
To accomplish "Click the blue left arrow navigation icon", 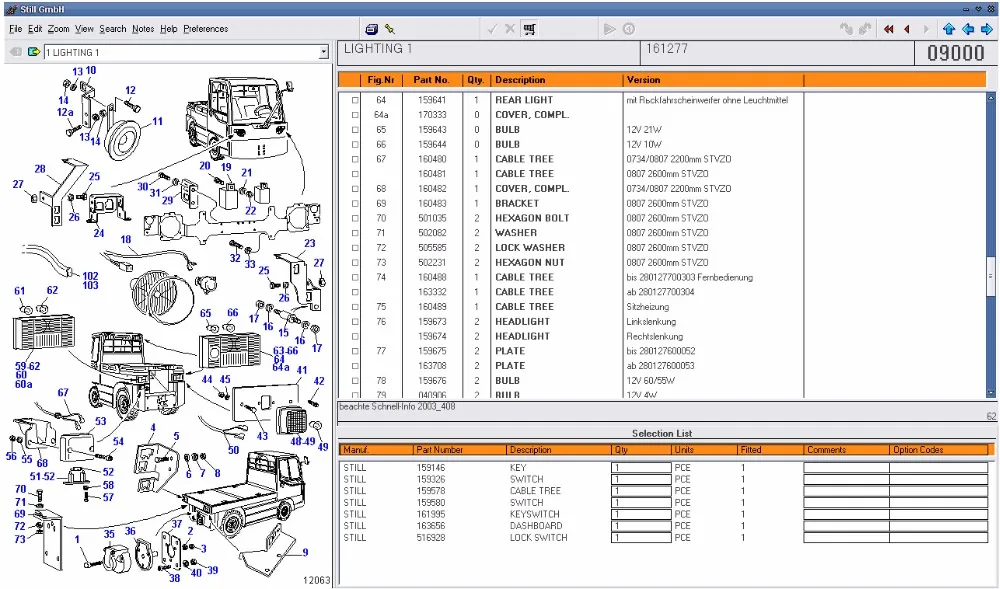I will 968,29.
